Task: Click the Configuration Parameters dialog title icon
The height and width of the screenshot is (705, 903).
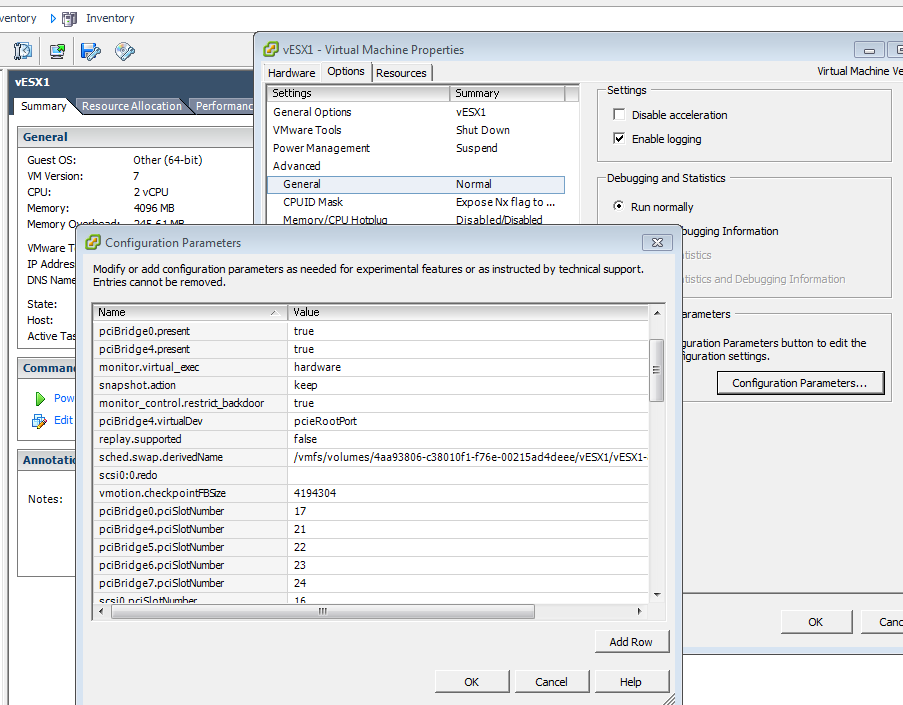Action: (93, 242)
